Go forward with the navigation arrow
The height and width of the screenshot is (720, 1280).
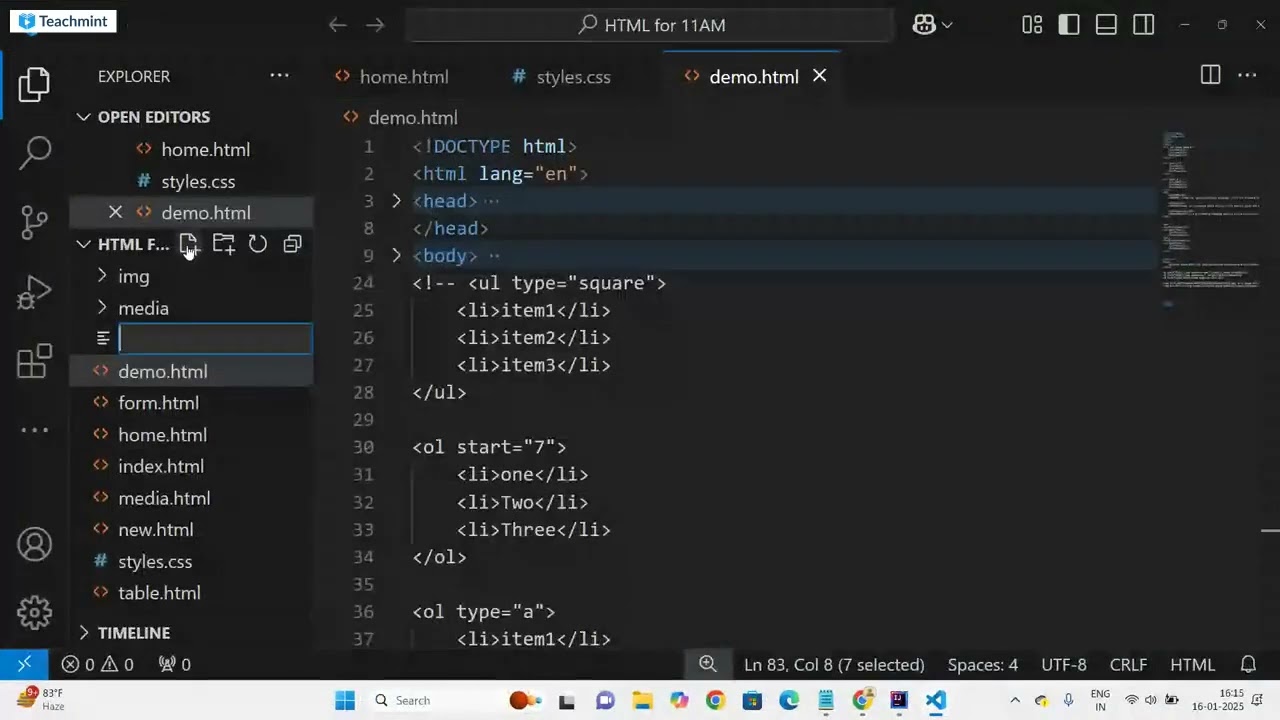(375, 25)
